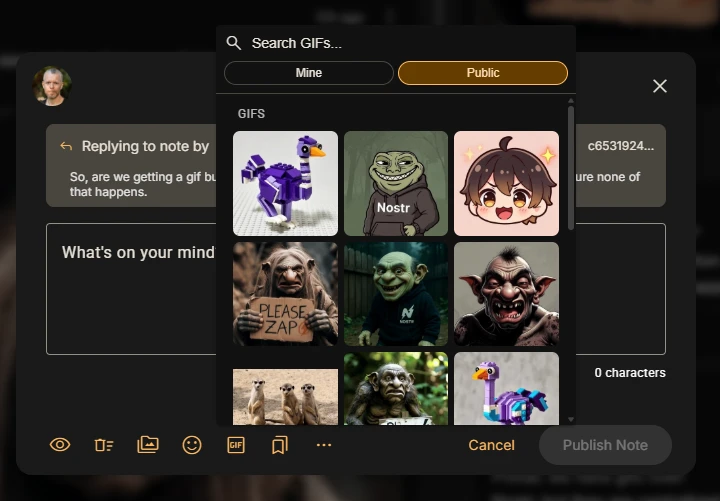Click the poll icon in composer toolbar
Image resolution: width=720 pixels, height=501 pixels.
[x=104, y=445]
